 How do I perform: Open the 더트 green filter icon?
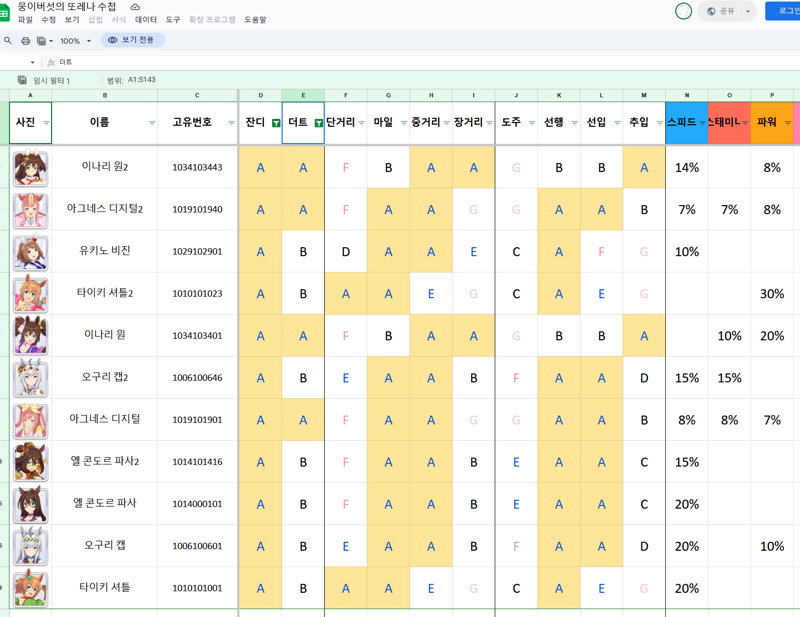[x=319, y=123]
